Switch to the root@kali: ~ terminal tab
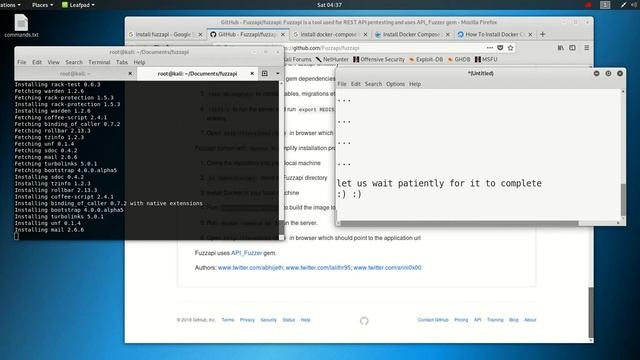 75,73
